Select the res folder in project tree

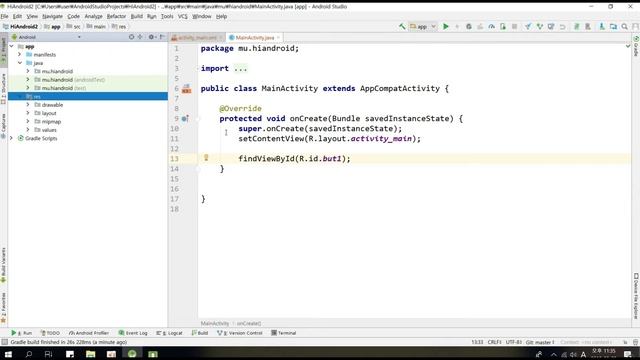click(88, 96)
